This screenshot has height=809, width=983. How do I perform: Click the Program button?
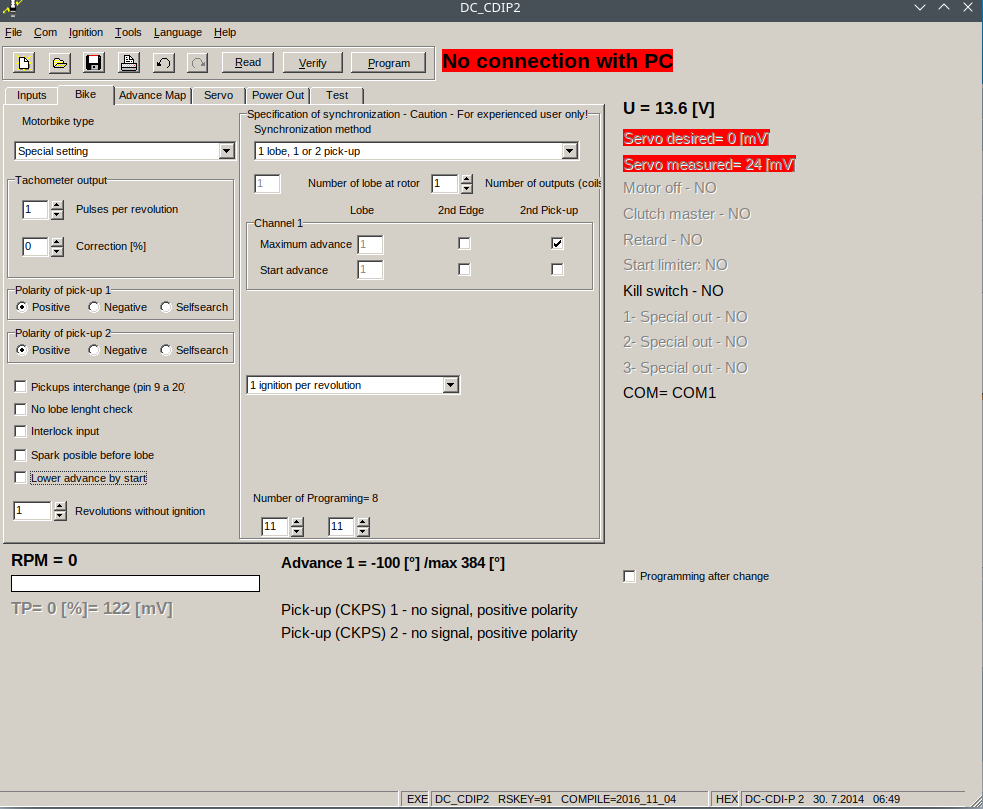389,63
